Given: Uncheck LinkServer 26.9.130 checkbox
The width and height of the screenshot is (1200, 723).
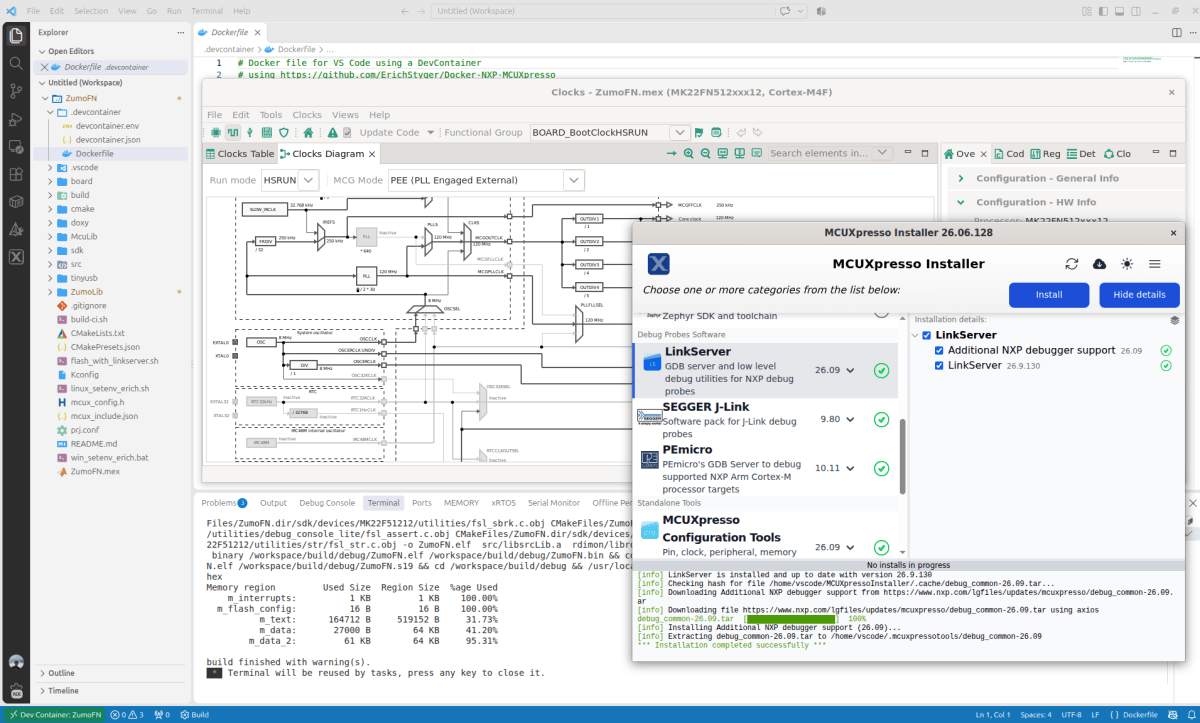Looking at the screenshot, I should point(939,366).
